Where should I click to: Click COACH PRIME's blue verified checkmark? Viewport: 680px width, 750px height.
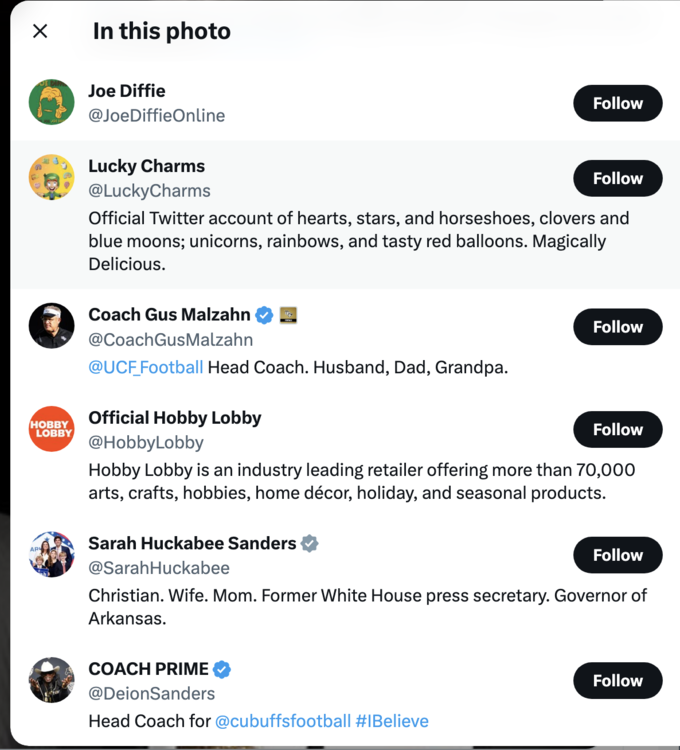coord(223,669)
